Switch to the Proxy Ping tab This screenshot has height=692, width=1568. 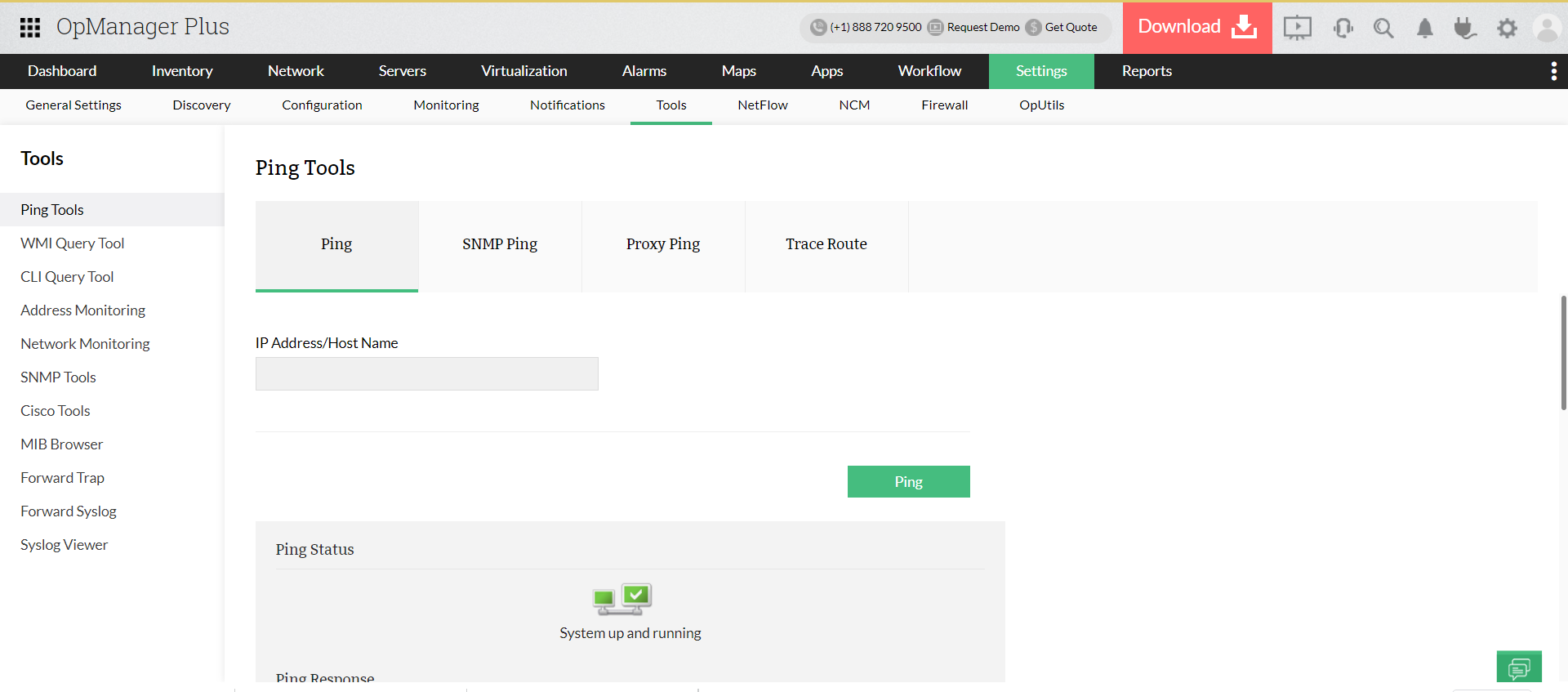(663, 246)
